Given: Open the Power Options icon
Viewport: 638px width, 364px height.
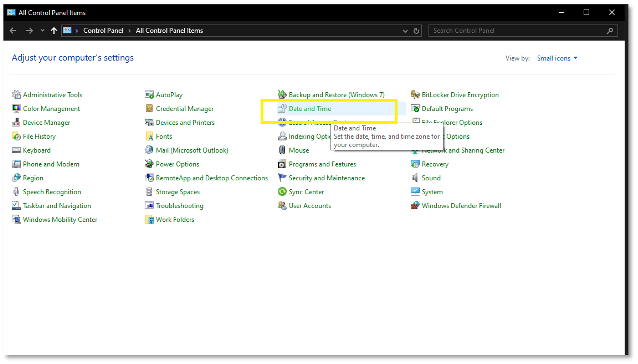Looking at the screenshot, I should point(149,164).
